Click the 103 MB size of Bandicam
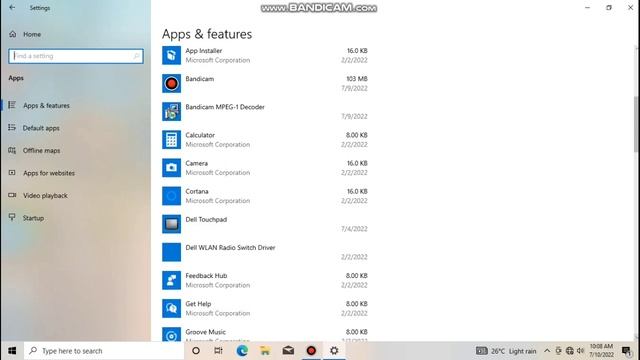 coord(357,79)
